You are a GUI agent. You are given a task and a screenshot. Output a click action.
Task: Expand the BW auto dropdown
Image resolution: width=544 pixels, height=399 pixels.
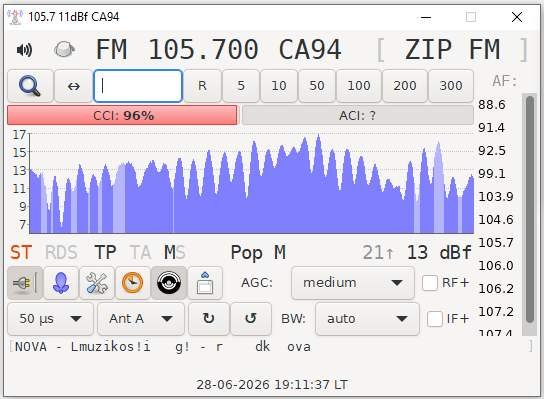coord(367,319)
